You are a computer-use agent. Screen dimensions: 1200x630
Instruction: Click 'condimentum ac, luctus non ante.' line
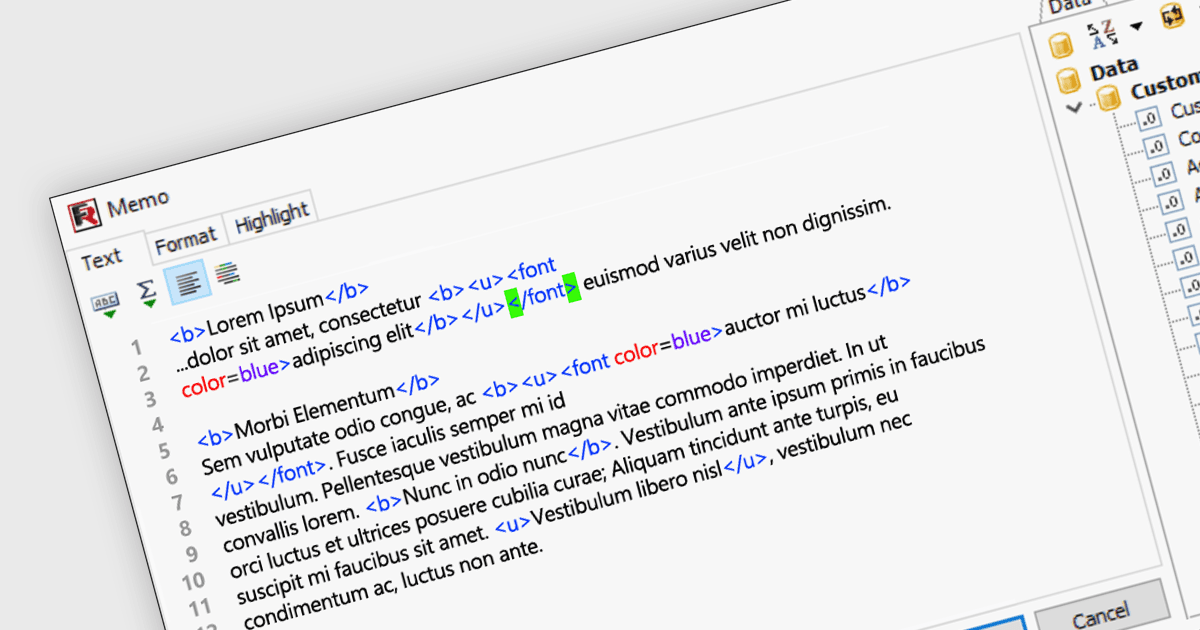pos(392,582)
